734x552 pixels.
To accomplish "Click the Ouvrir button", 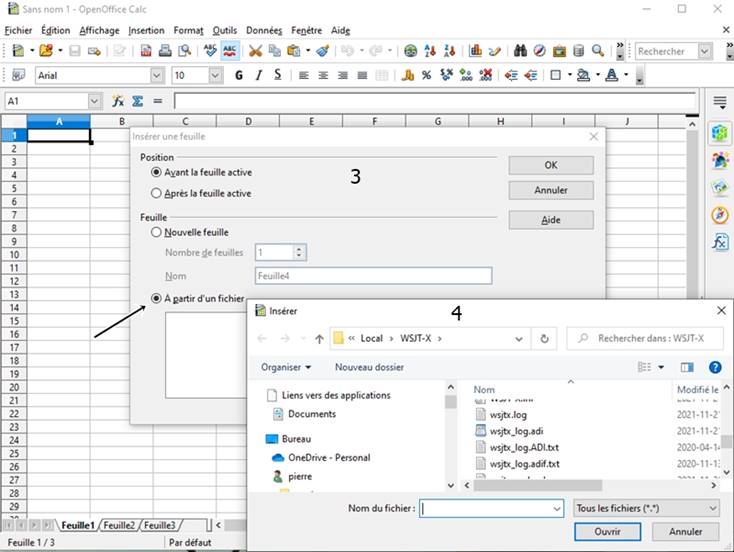I will (x=608, y=531).
